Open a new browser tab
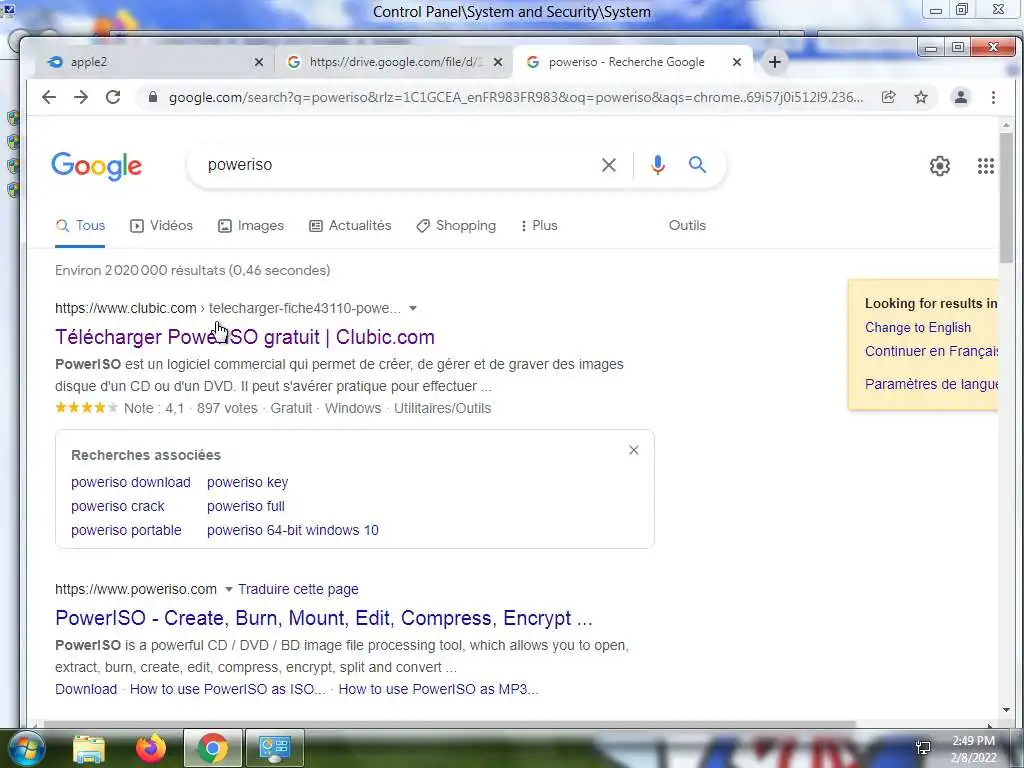1024x768 pixels. coord(775,62)
